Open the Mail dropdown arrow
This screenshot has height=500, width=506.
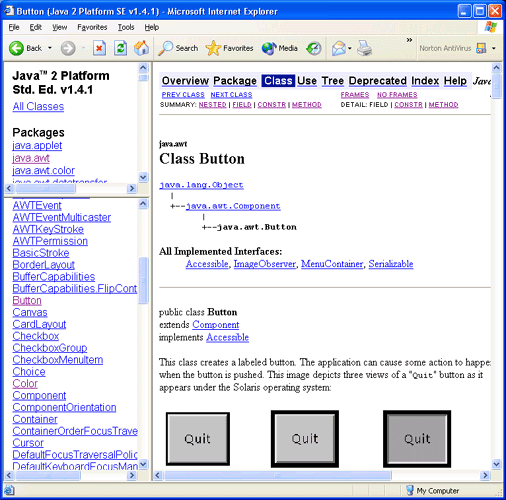tap(350, 48)
